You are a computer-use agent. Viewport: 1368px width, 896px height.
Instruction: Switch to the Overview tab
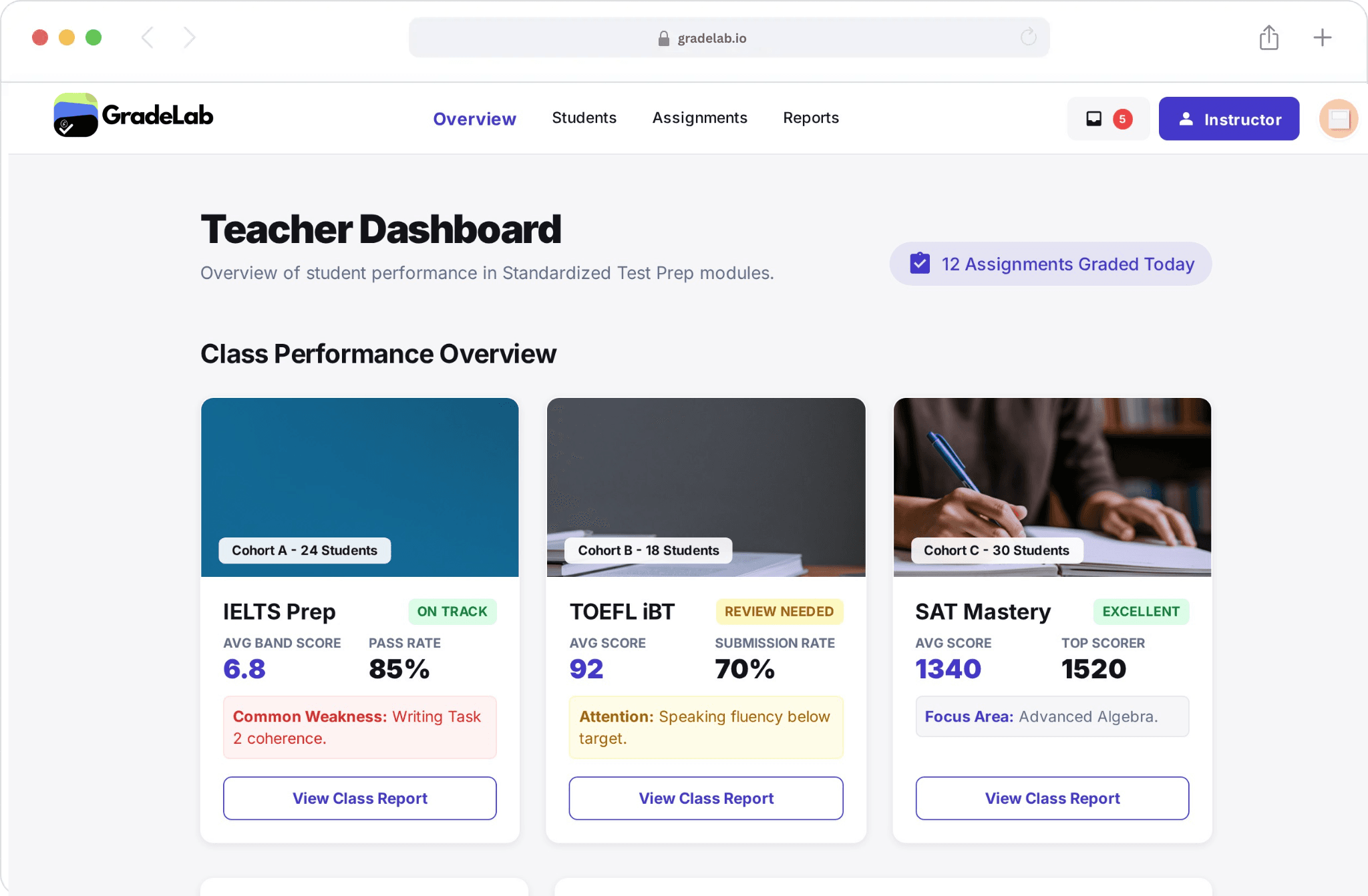474,119
